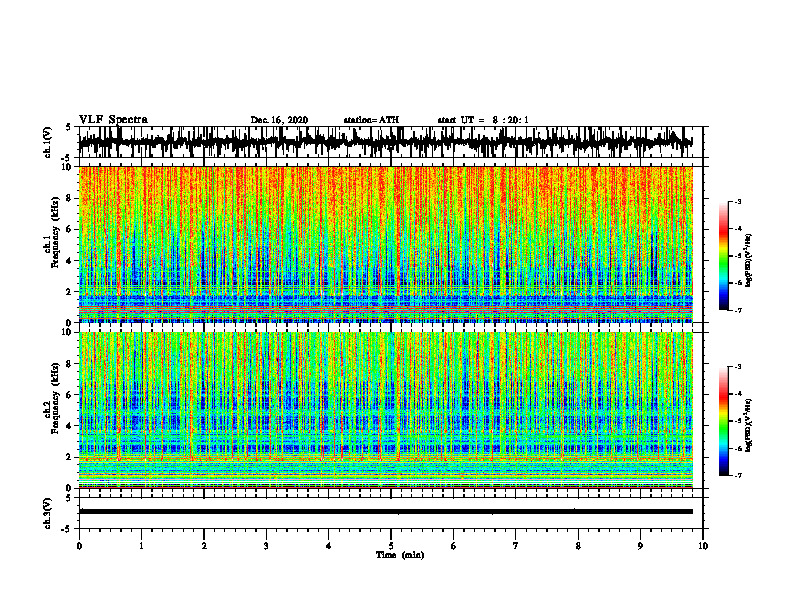Click time axis tick label "1"
Image resolution: width=792 pixels, height=612 pixels.
click(x=142, y=546)
